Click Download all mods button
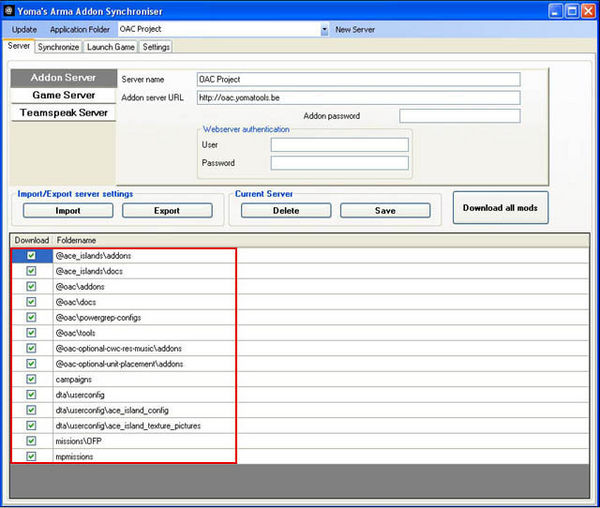Screen dimensions: 600x508 point(501,208)
